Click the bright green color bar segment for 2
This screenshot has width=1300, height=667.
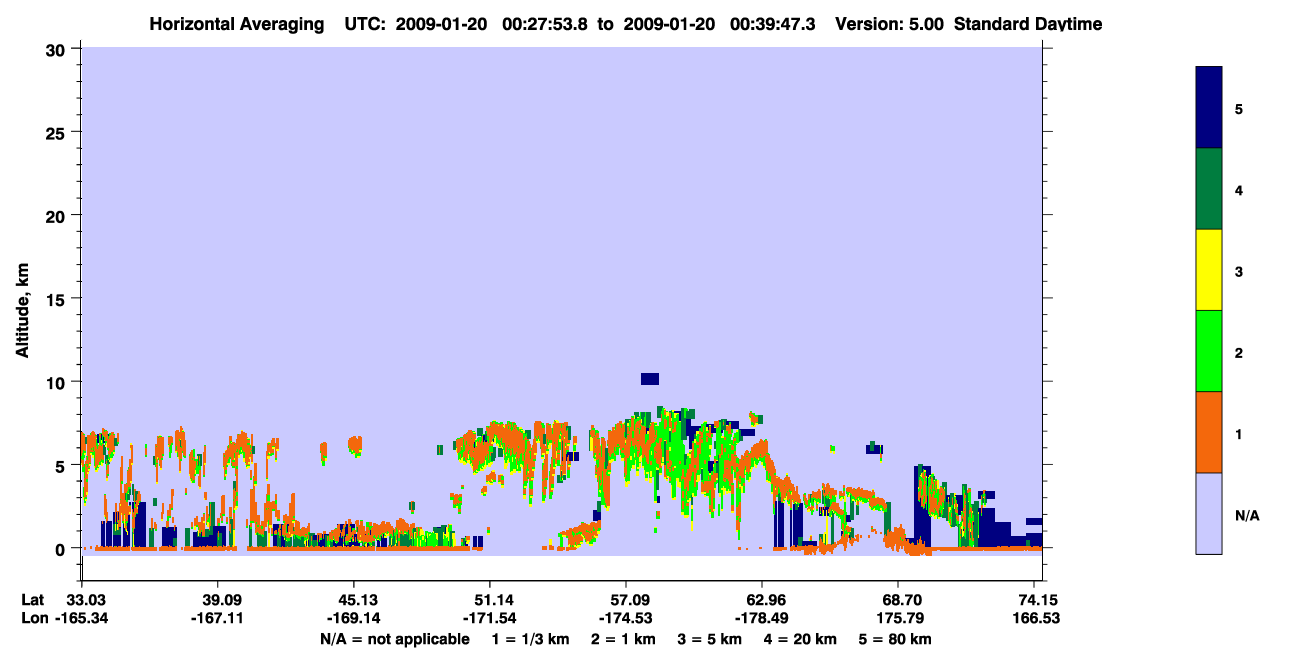pyautogui.click(x=1209, y=351)
